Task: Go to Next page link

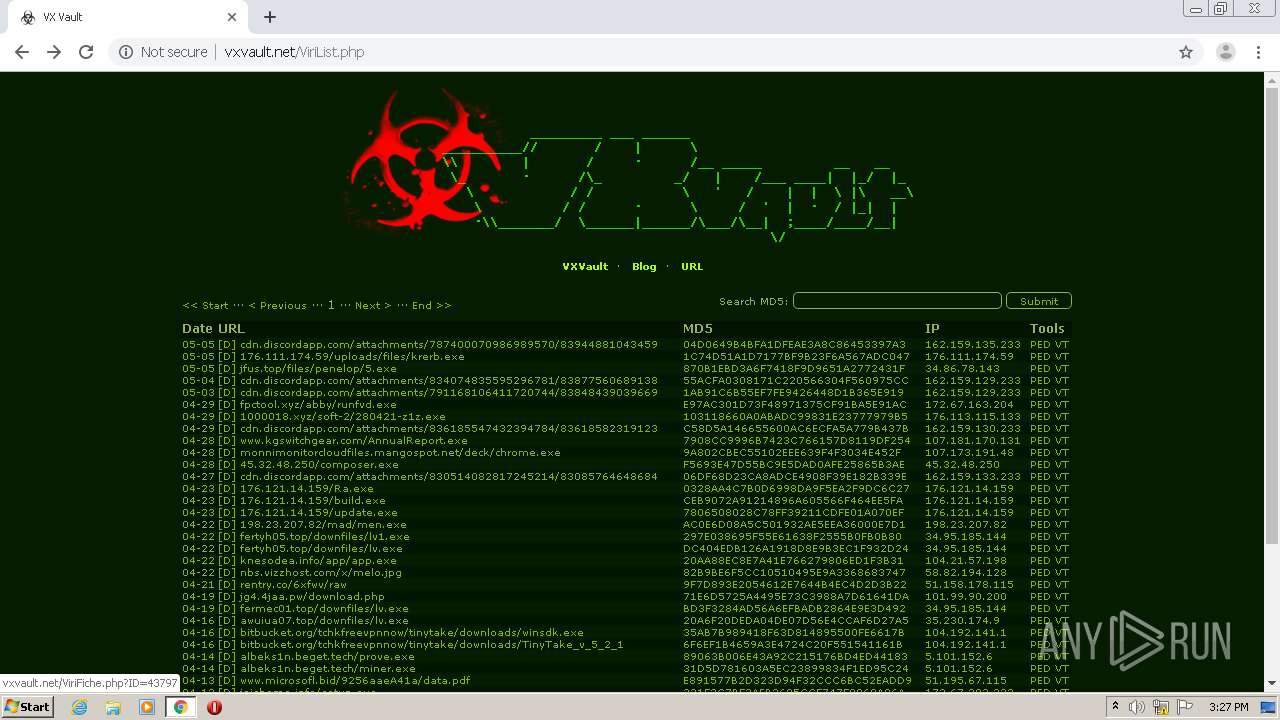Action: point(373,306)
